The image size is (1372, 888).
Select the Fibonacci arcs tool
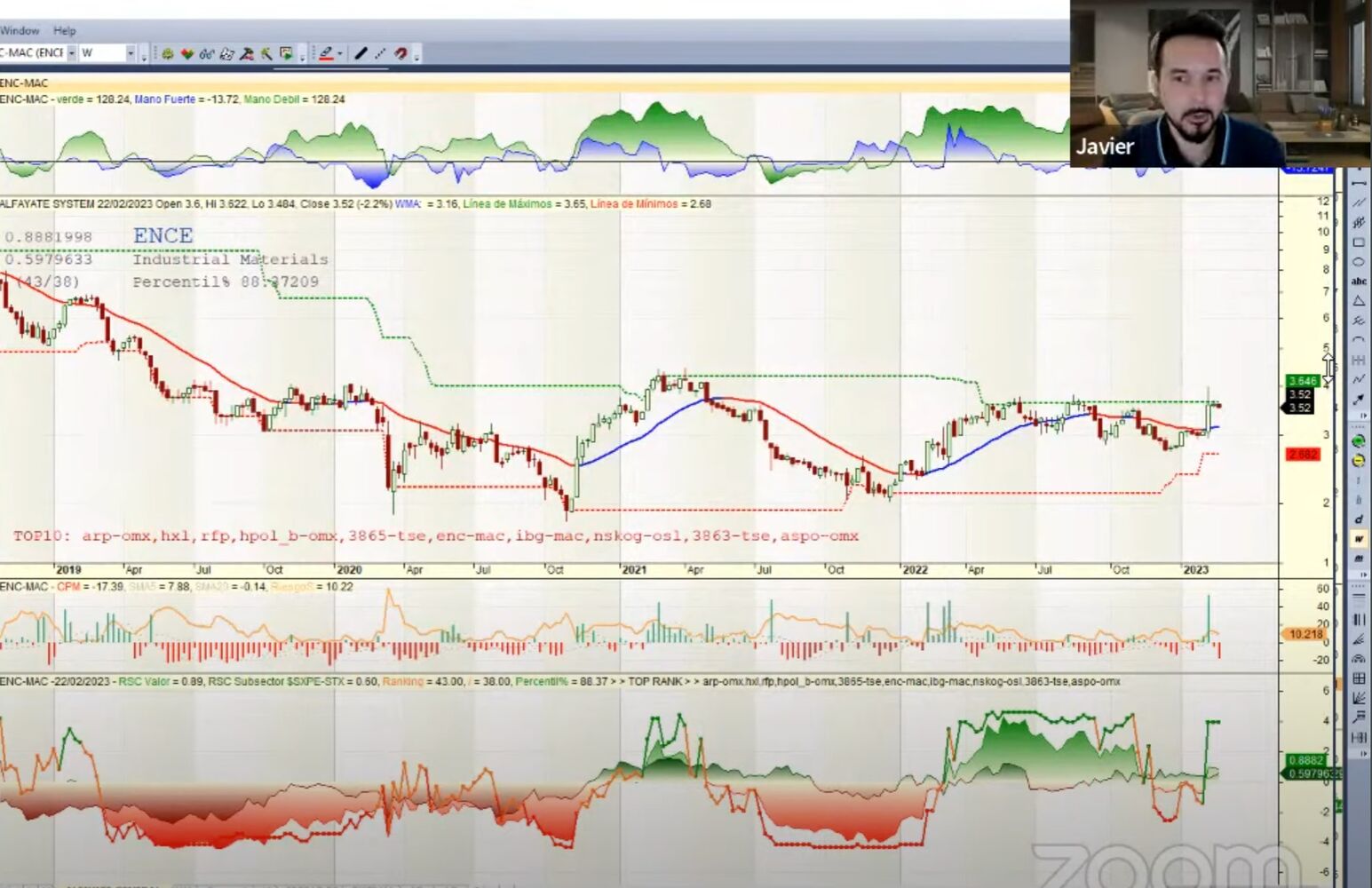click(1359, 659)
